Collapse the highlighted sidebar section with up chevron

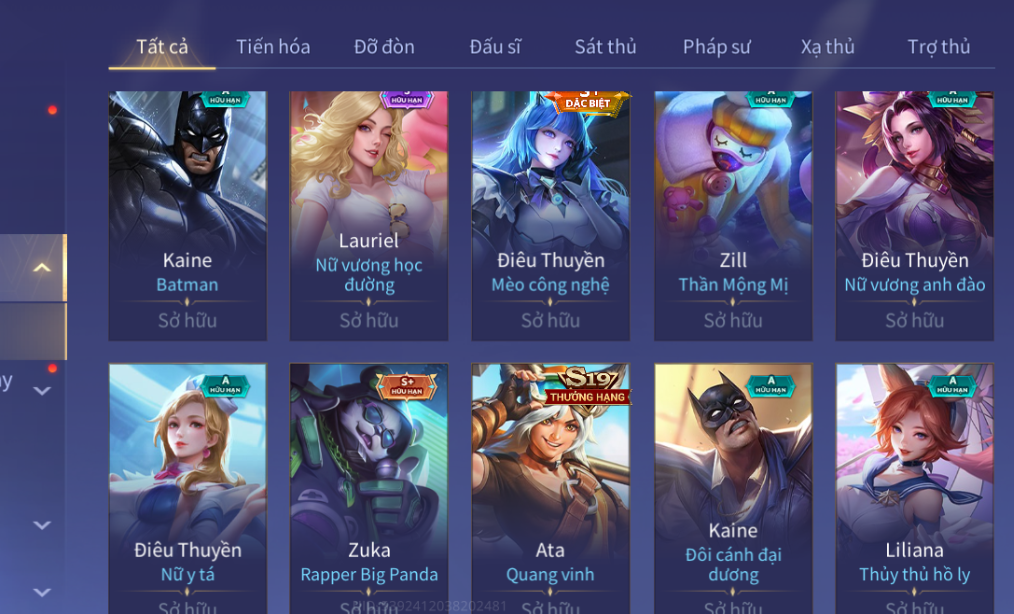[42, 267]
